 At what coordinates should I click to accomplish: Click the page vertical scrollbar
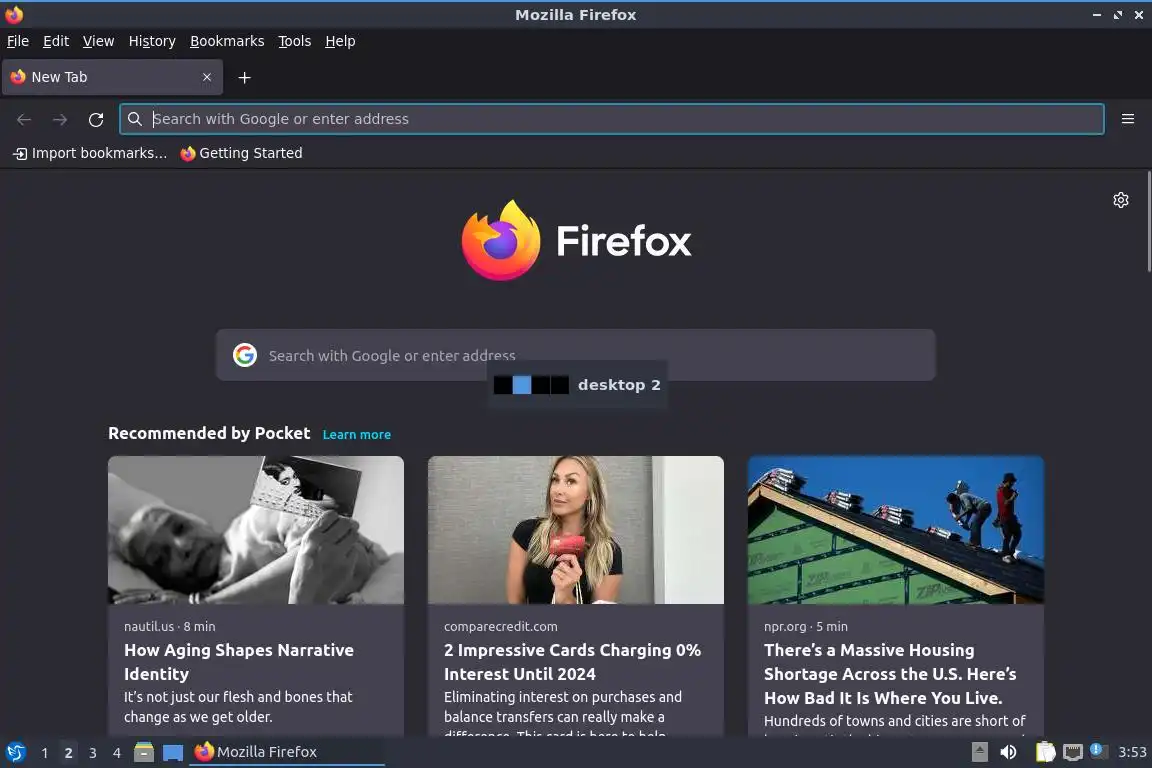(1148, 220)
